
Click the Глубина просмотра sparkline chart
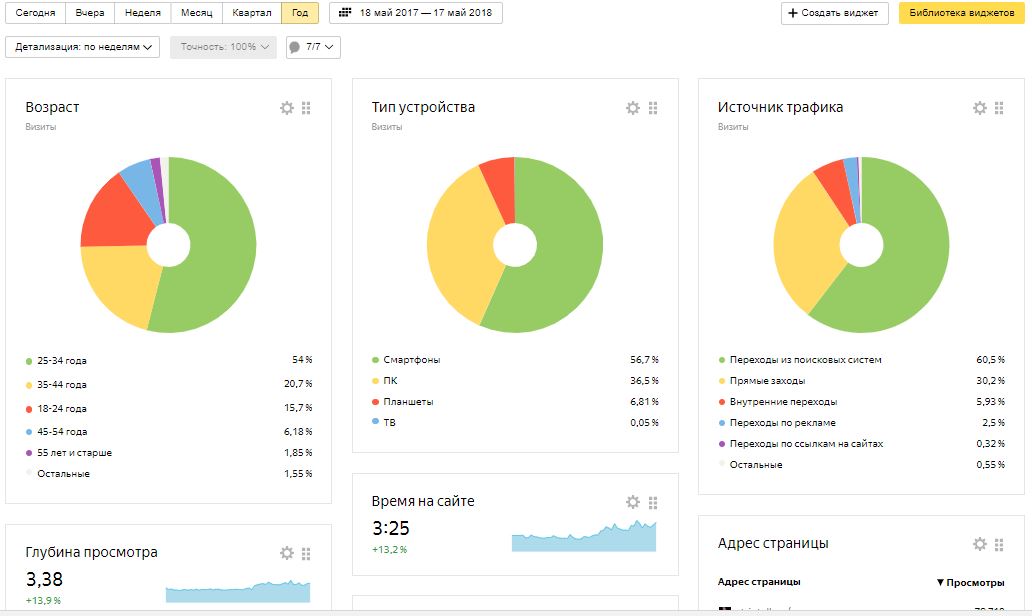238,591
